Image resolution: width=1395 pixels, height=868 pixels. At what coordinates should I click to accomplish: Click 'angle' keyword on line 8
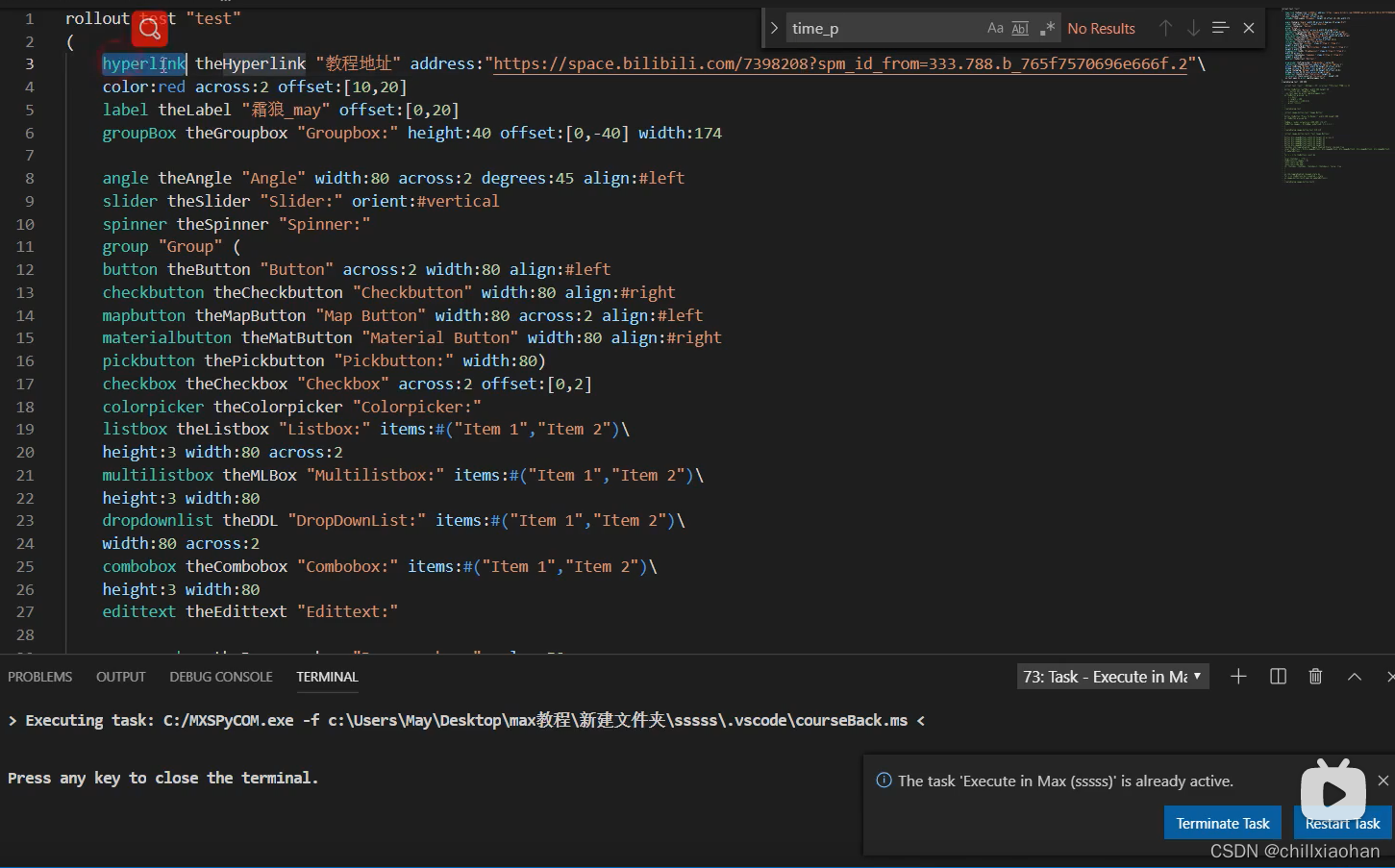tap(125, 178)
